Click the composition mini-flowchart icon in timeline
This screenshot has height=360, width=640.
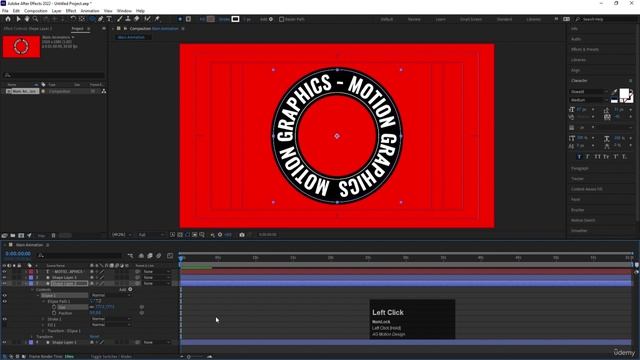point(130,256)
